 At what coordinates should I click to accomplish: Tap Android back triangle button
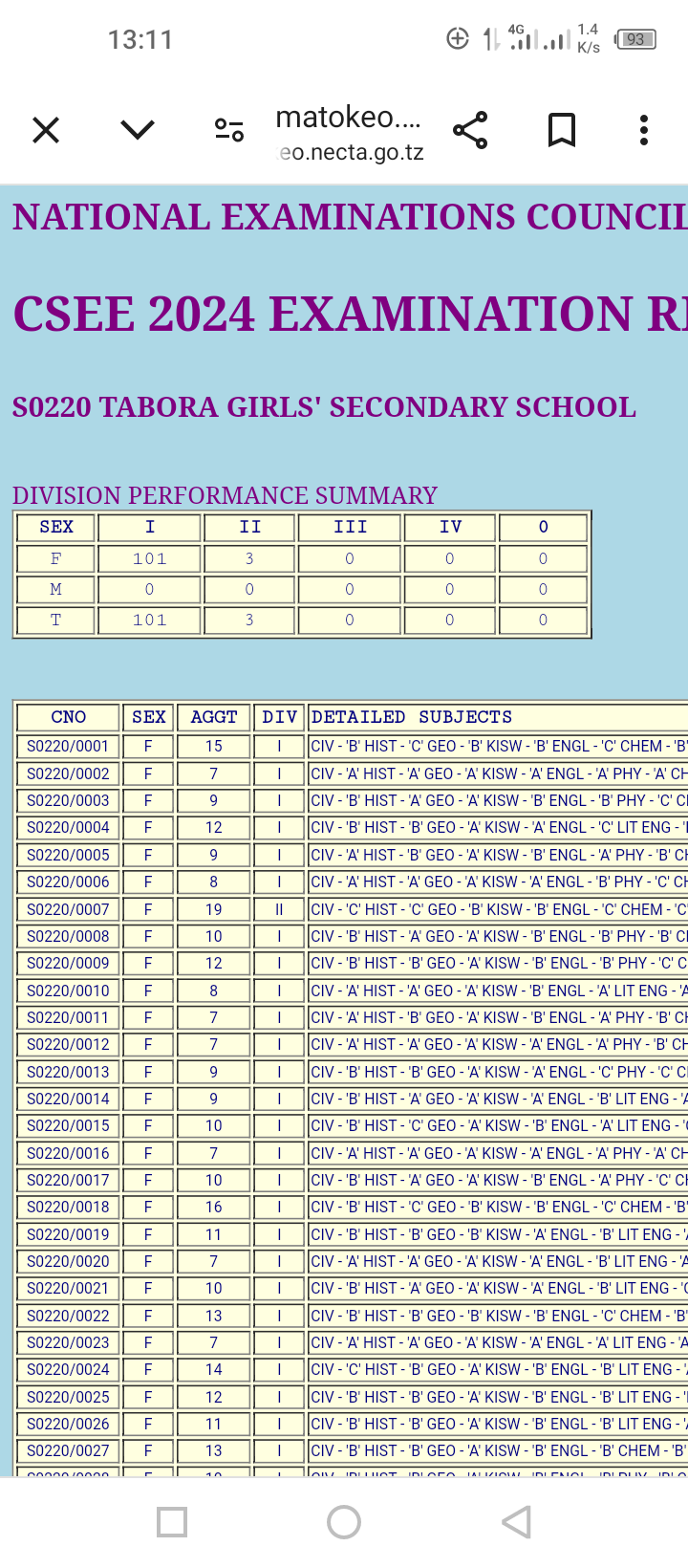coord(516,1522)
